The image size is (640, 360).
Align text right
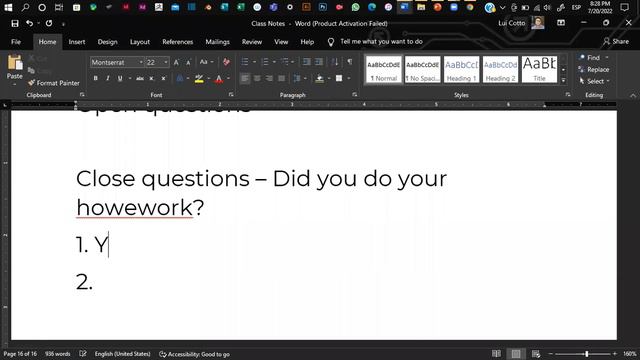(x=269, y=78)
